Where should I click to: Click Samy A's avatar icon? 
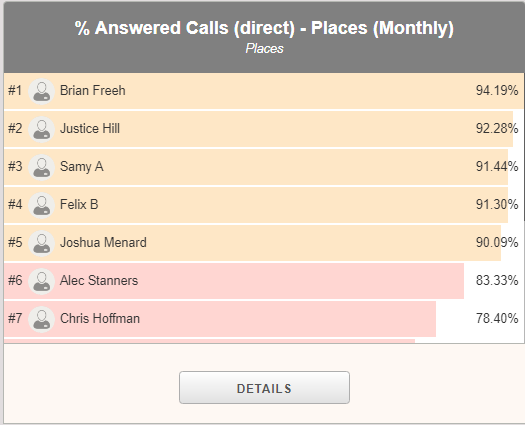(42, 167)
